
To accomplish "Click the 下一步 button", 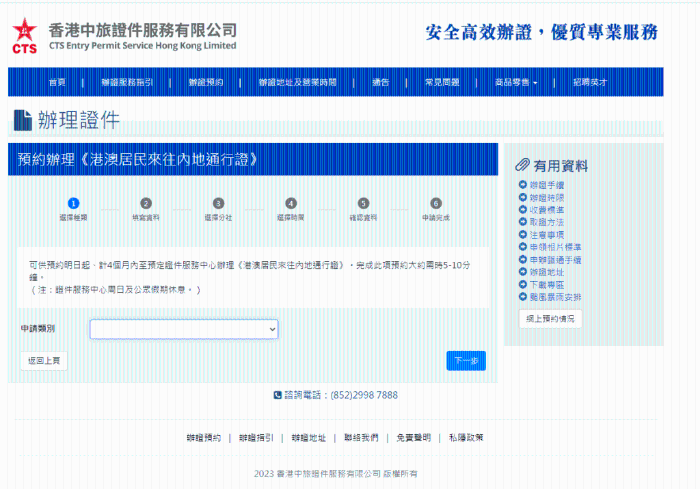I will 465,361.
